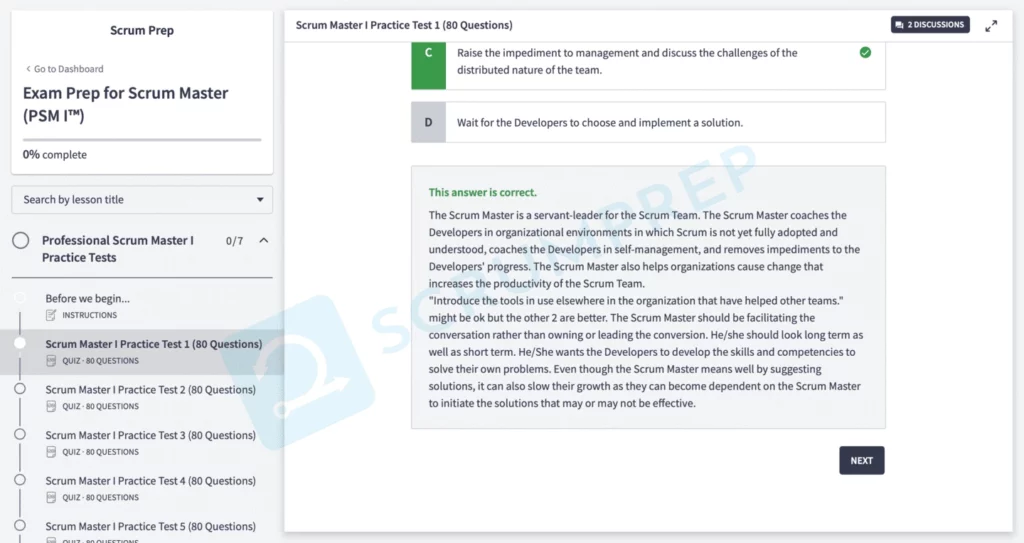Collapse the Professional Scrum Master I section
This screenshot has height=543, width=1024.
(x=263, y=241)
